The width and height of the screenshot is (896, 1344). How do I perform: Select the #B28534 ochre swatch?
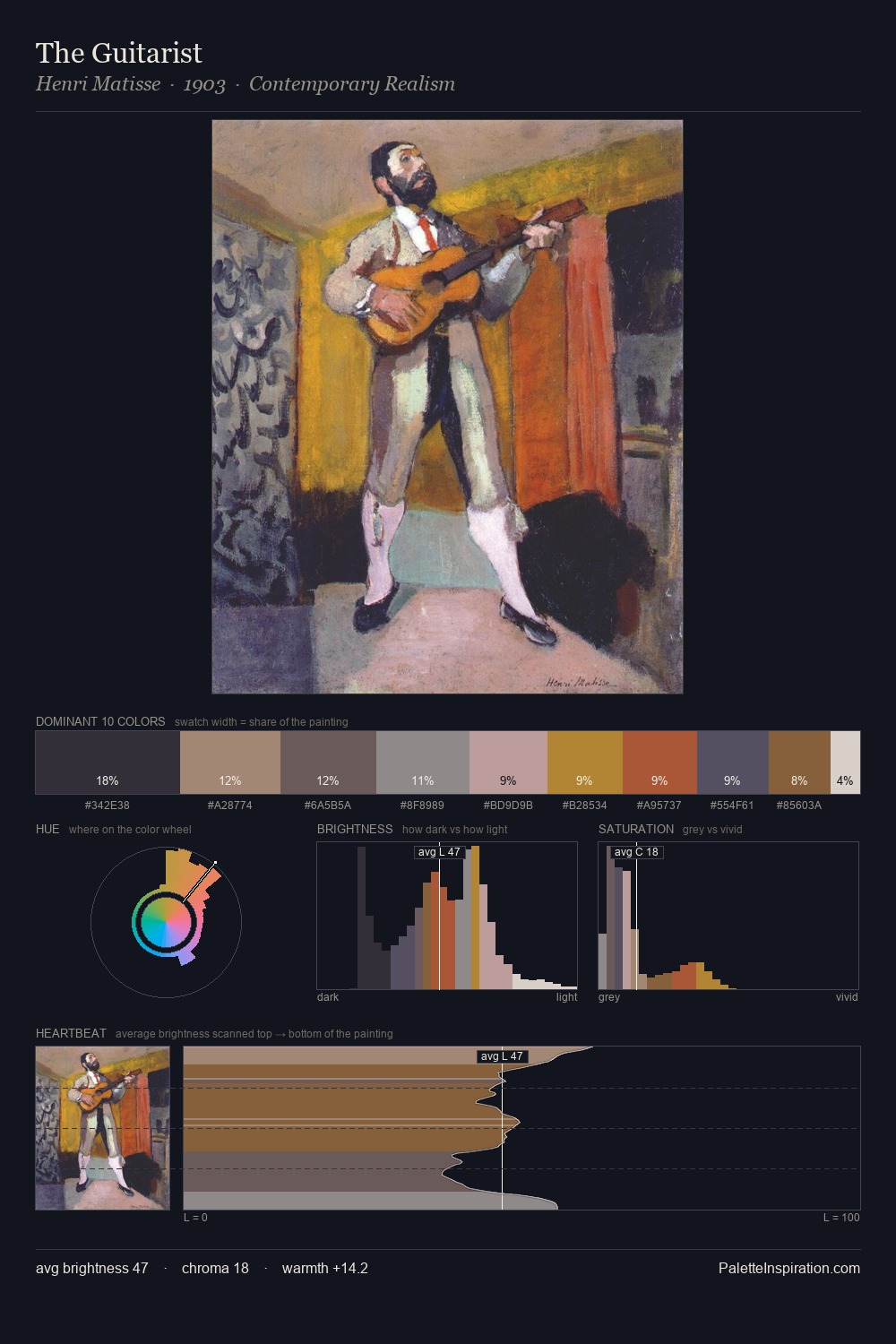tap(585, 762)
